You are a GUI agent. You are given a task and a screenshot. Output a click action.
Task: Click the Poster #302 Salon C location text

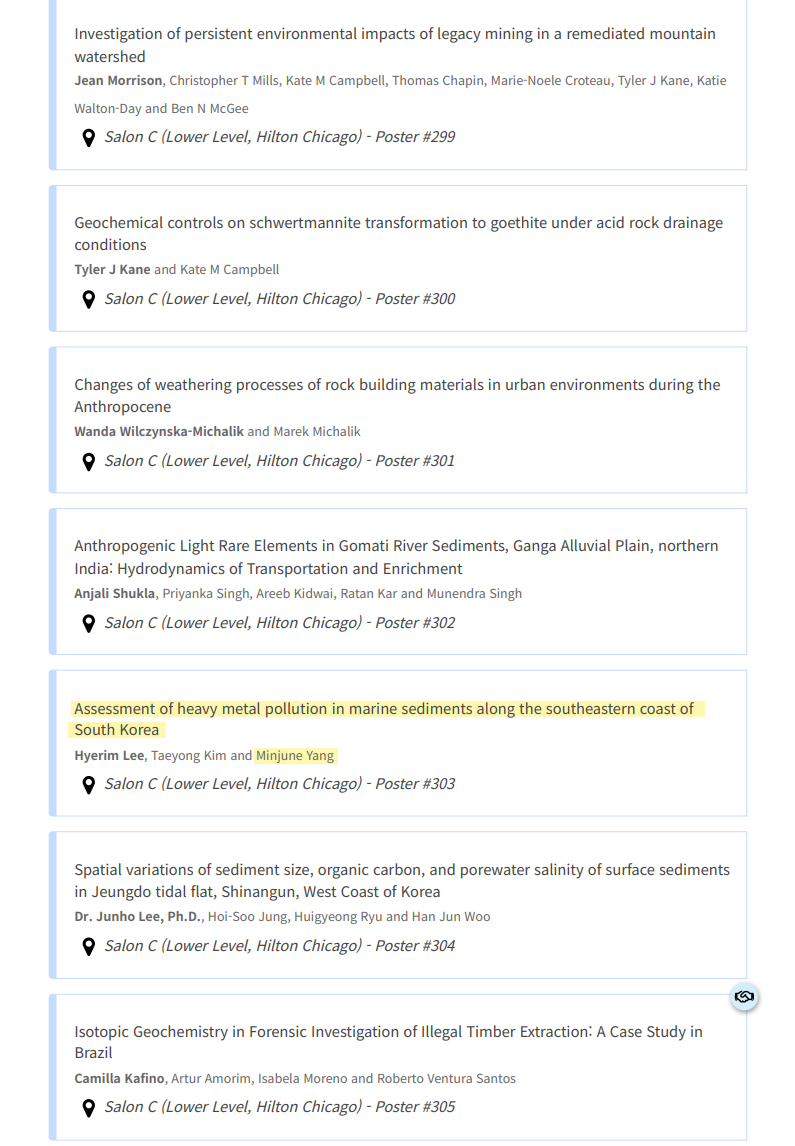coord(279,623)
